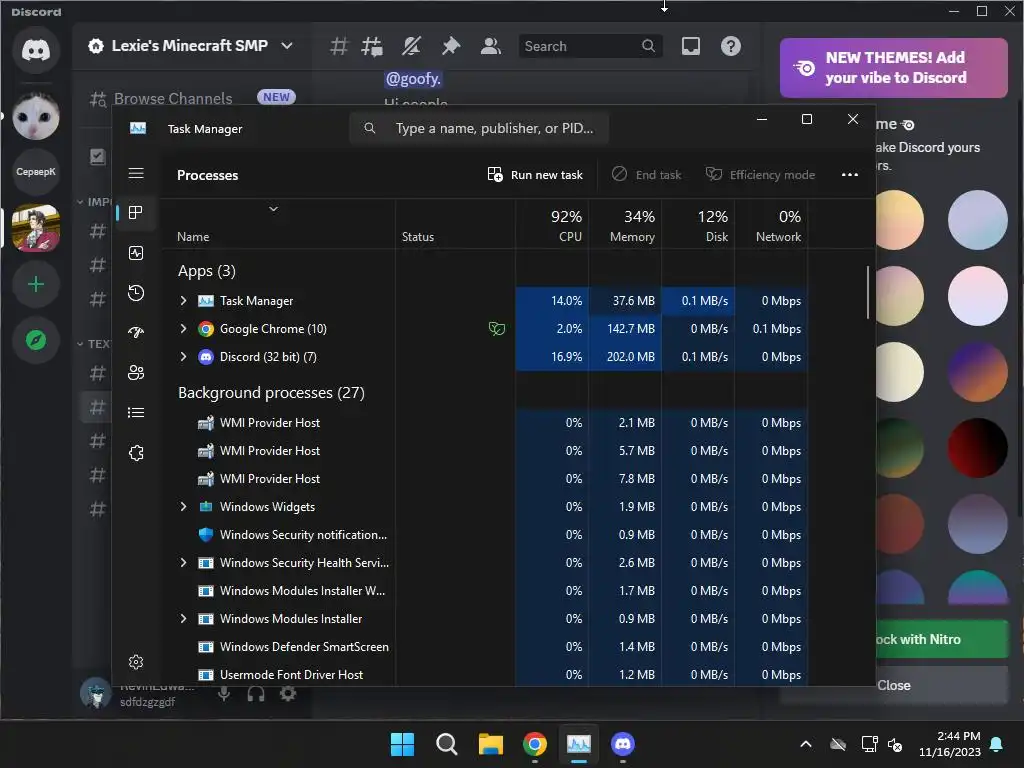Switch to Google Chrome in taskbar
This screenshot has height=768, width=1024.
click(x=535, y=744)
